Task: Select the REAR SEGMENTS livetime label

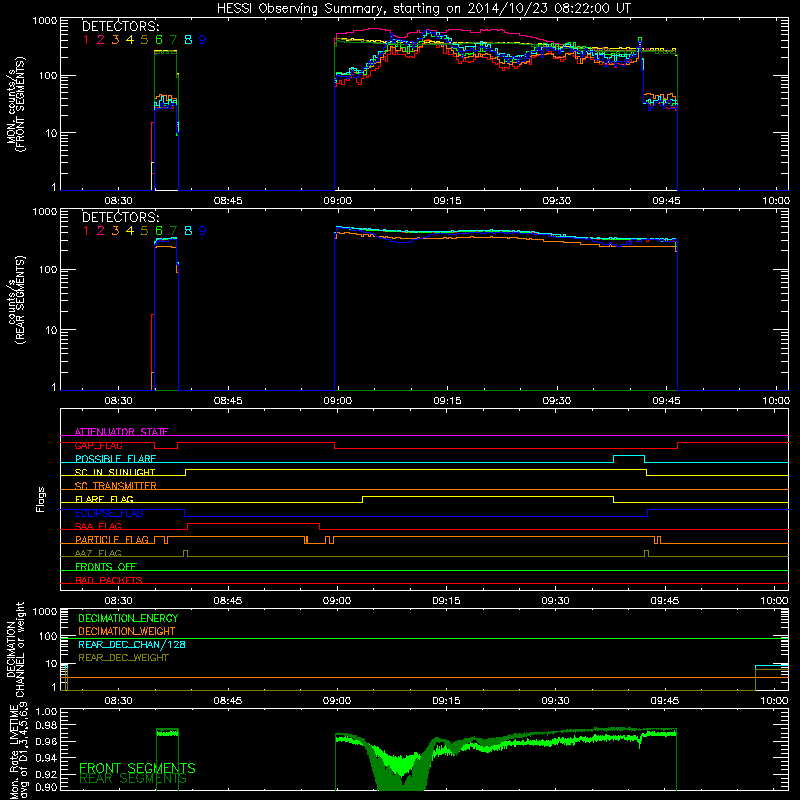Action: [x=133, y=779]
